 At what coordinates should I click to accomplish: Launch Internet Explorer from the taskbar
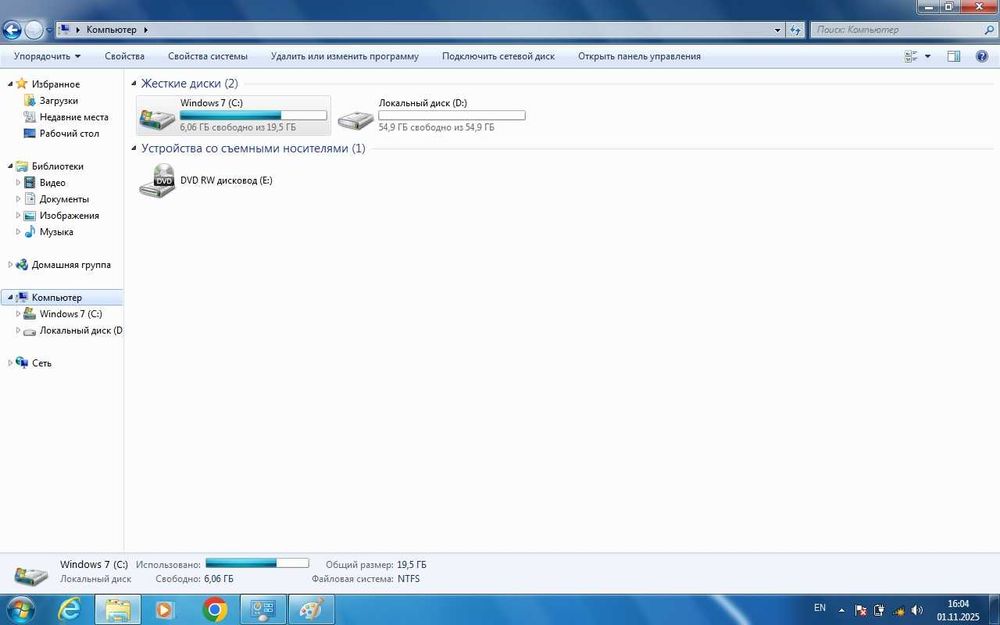click(x=69, y=610)
